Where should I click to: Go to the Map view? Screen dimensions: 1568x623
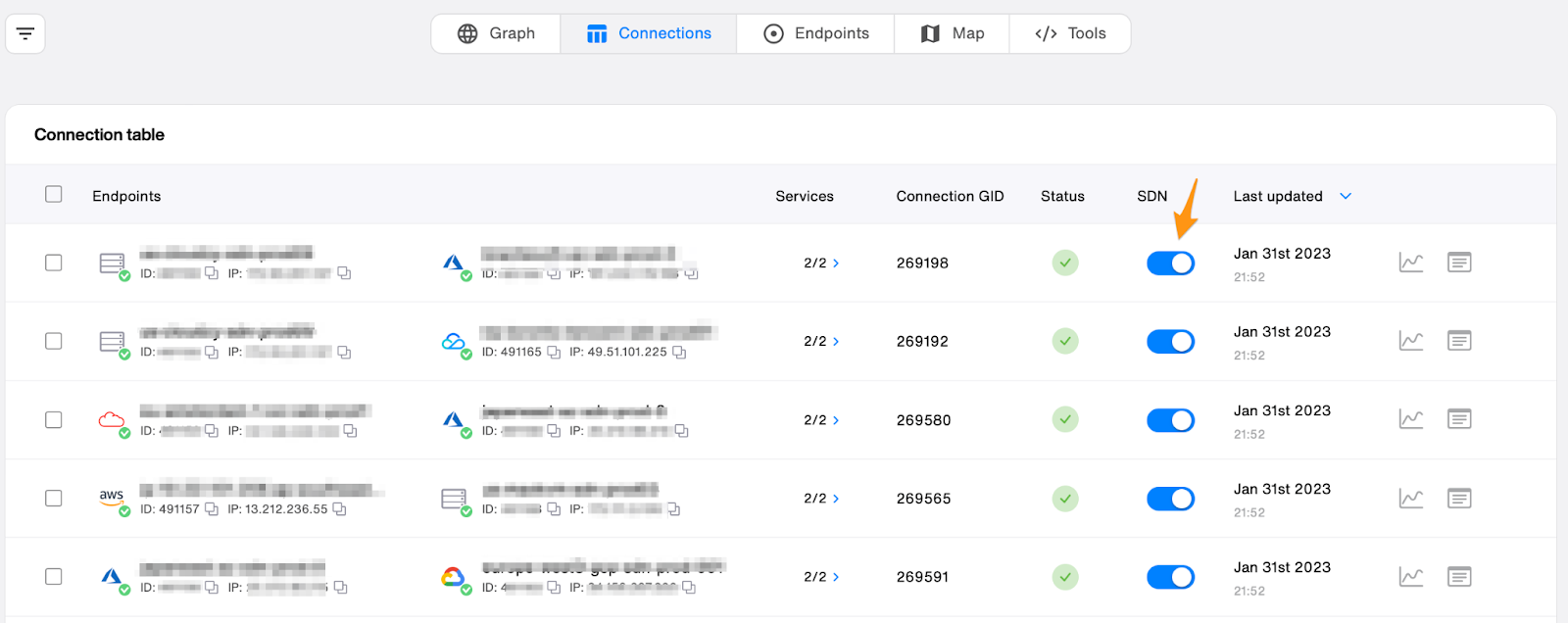tap(953, 33)
